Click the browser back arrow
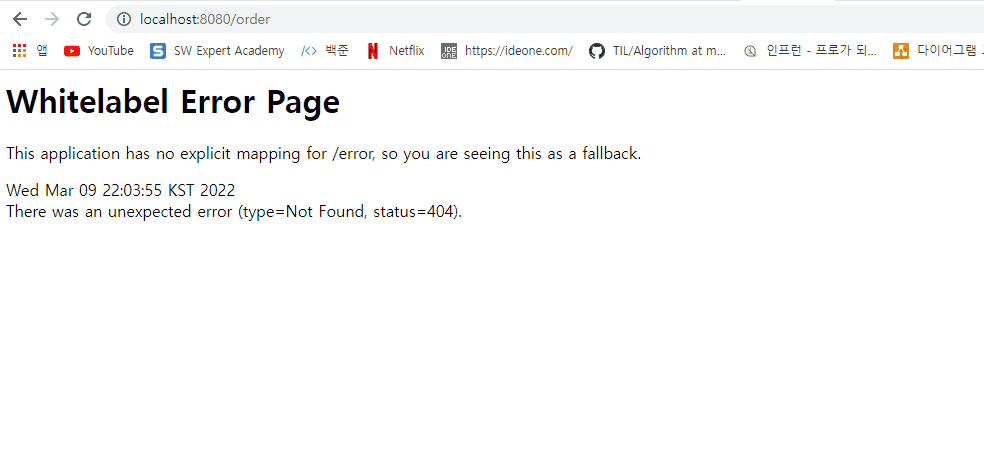 pos(20,19)
